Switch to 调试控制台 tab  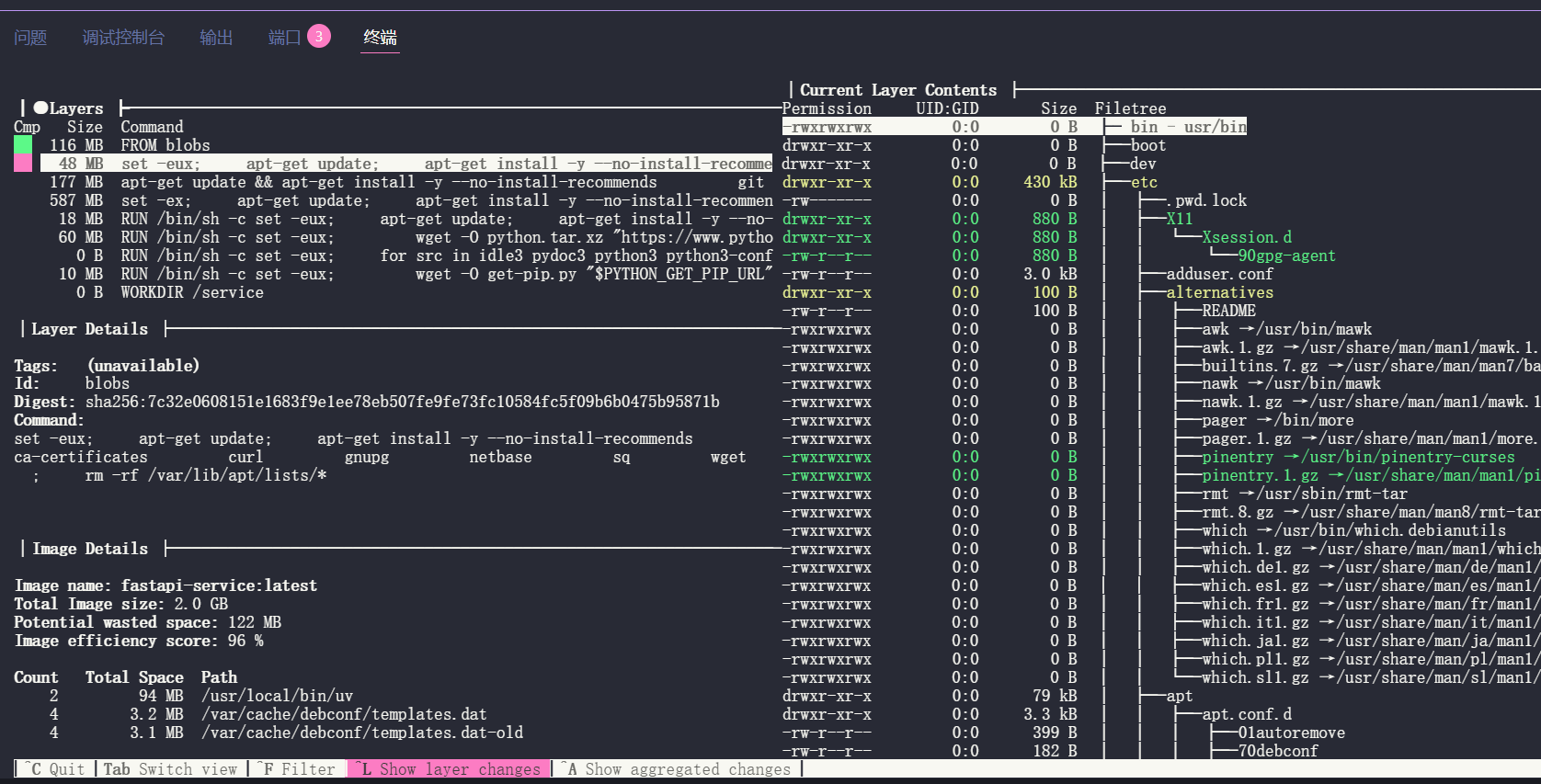click(123, 38)
